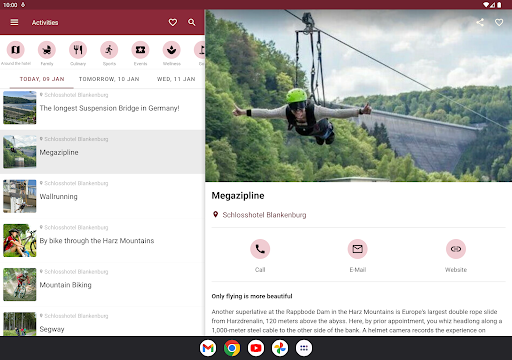The image size is (512, 360).
Task: Switch to the Wed, 11 Jan tab
Action: 176,79
